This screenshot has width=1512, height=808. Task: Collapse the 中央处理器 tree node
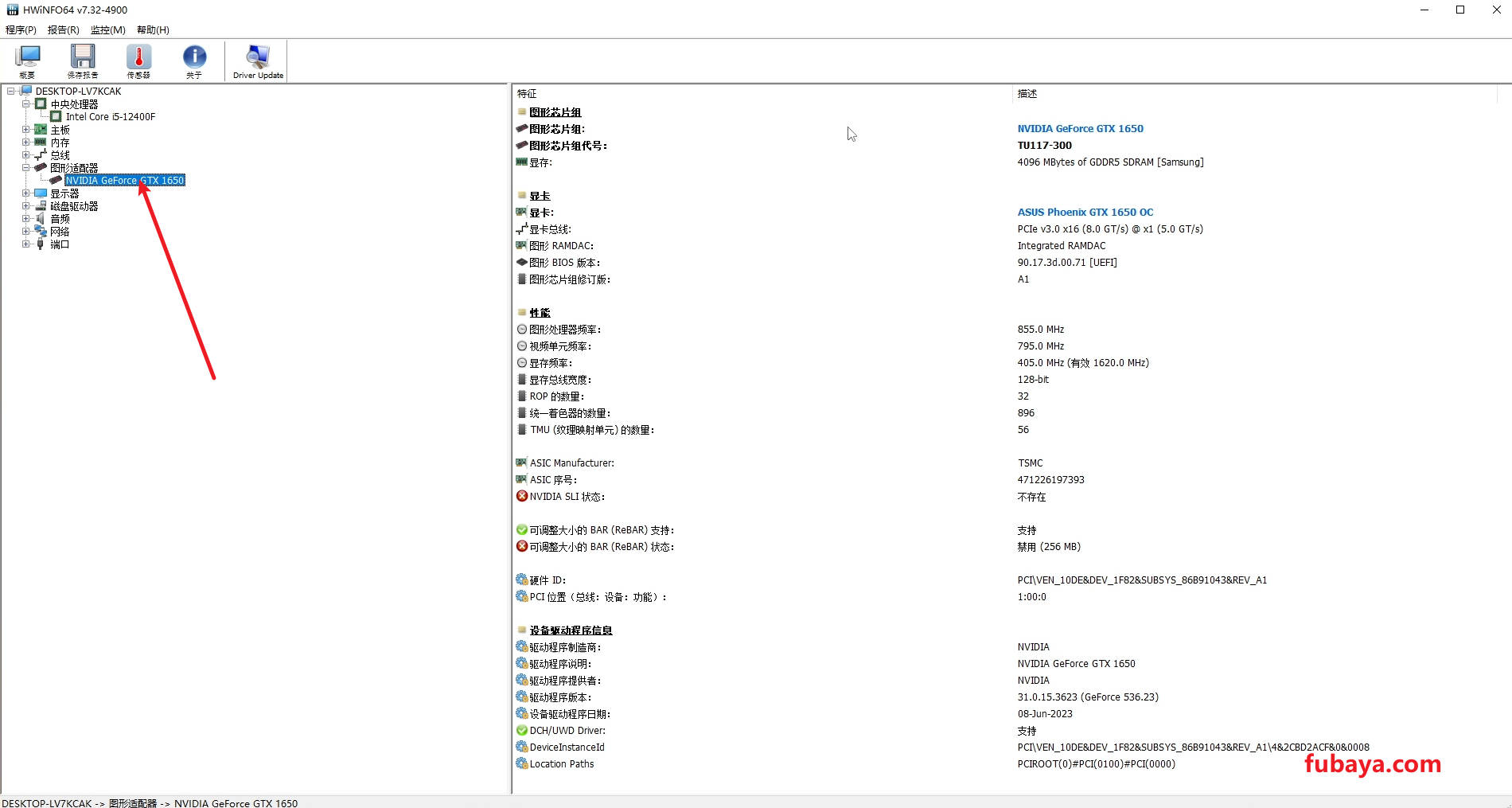[25, 103]
